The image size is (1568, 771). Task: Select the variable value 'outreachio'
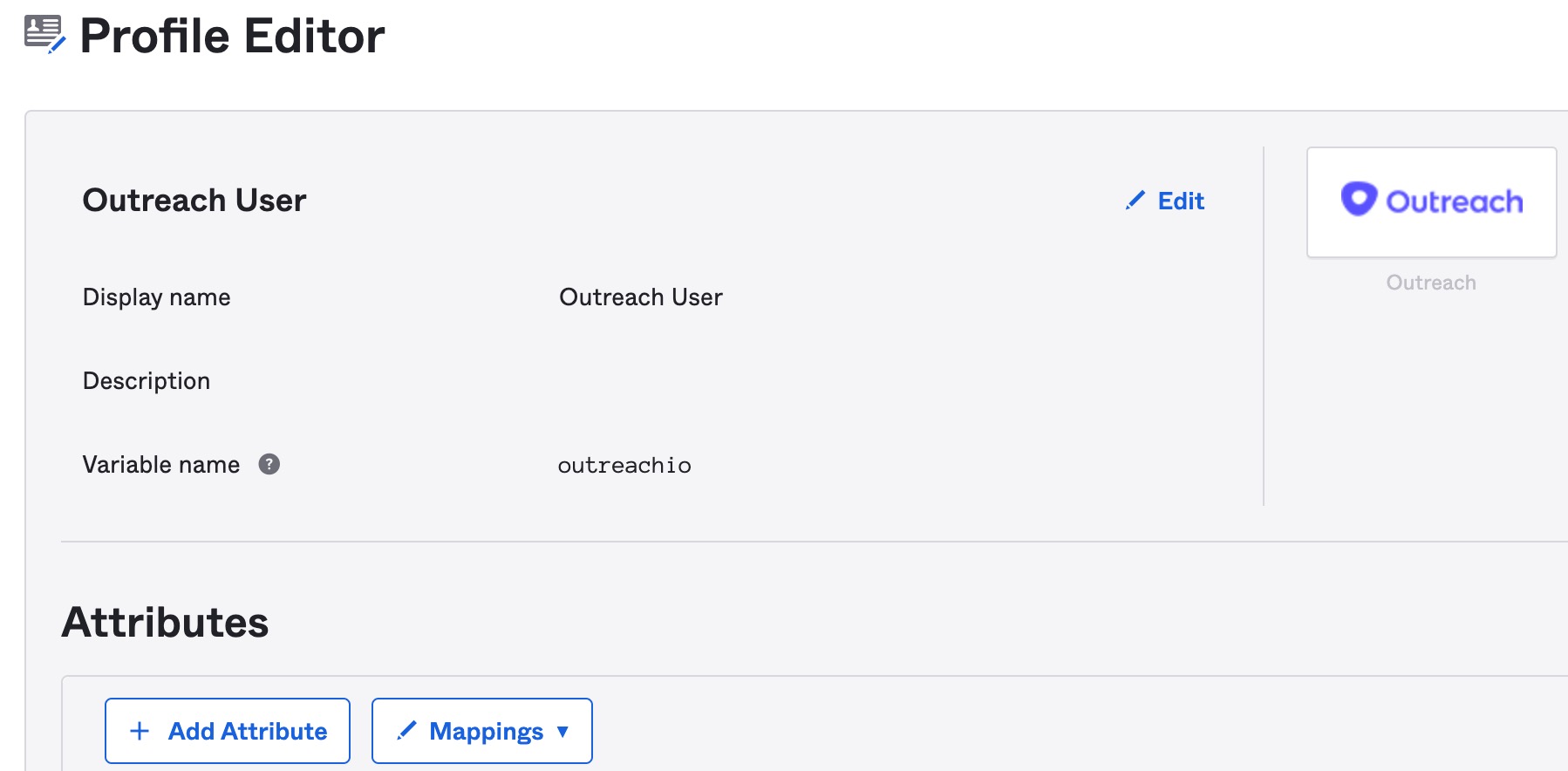tap(624, 466)
